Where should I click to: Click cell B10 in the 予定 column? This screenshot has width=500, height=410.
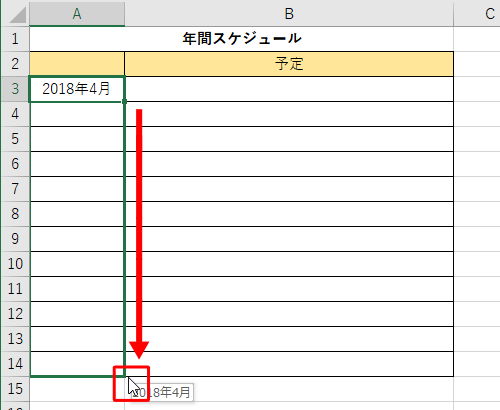289,264
